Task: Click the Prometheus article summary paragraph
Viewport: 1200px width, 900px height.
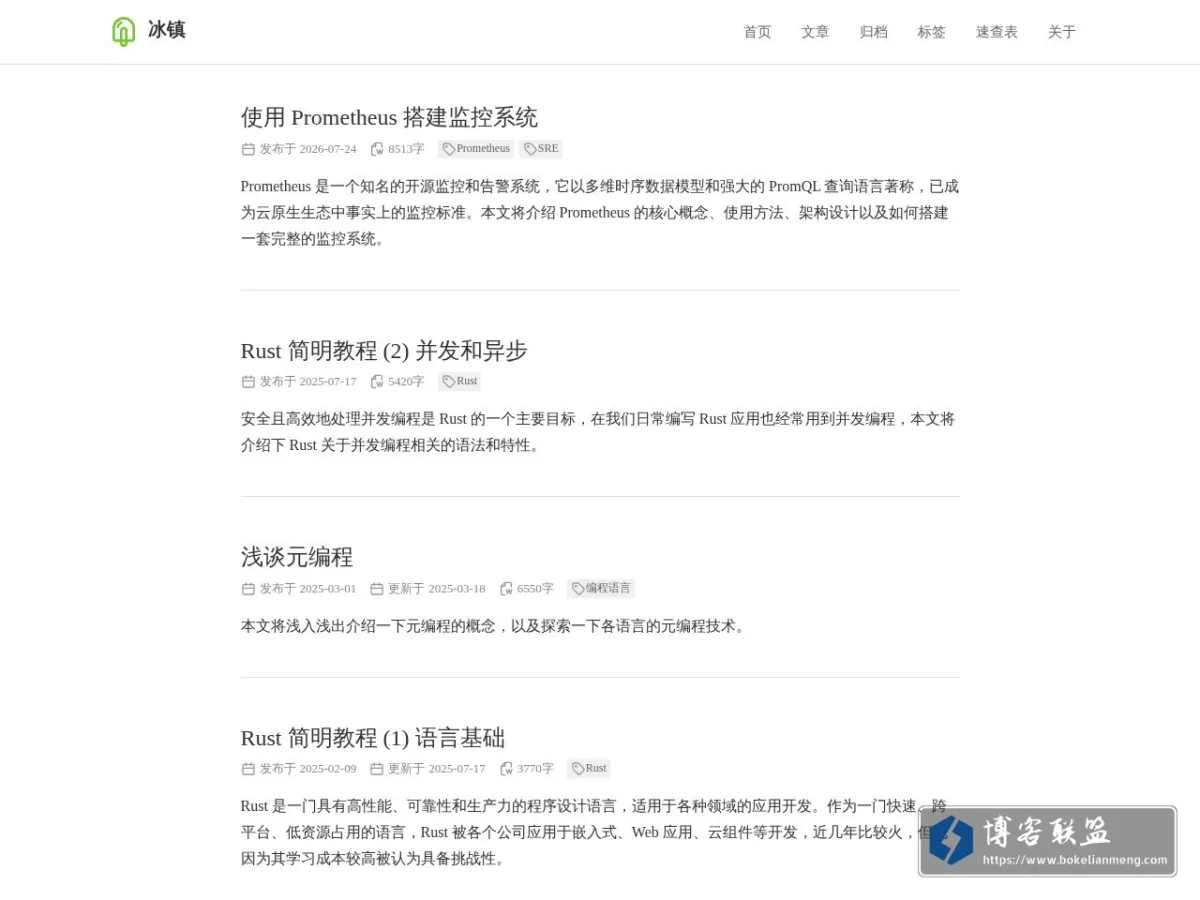Action: tap(600, 212)
